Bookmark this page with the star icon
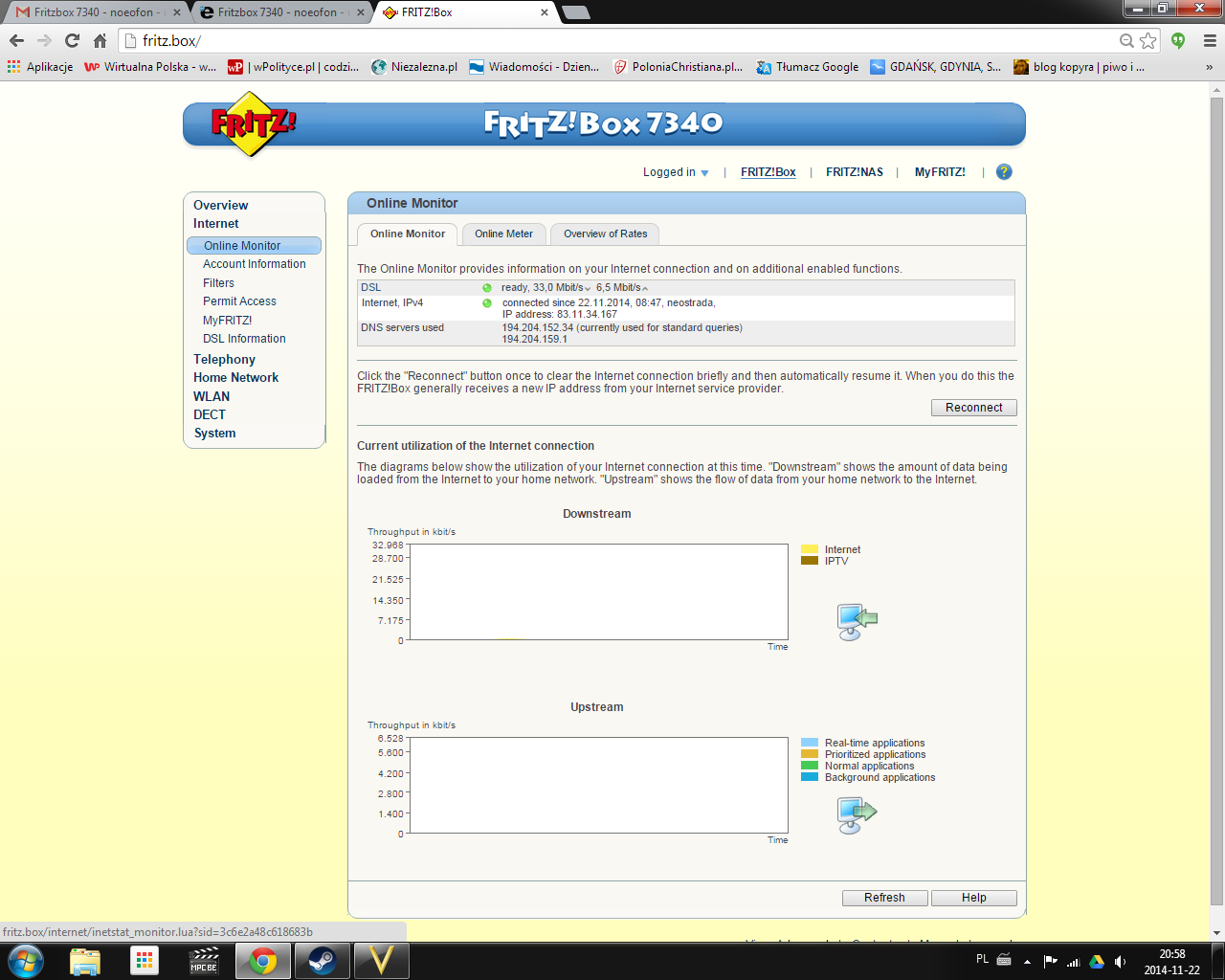 [1148, 40]
